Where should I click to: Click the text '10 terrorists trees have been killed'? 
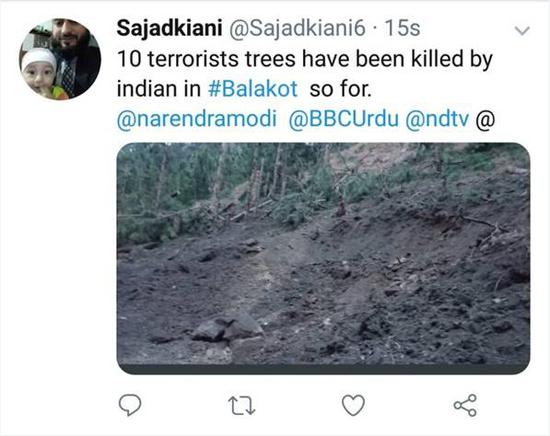262,59
